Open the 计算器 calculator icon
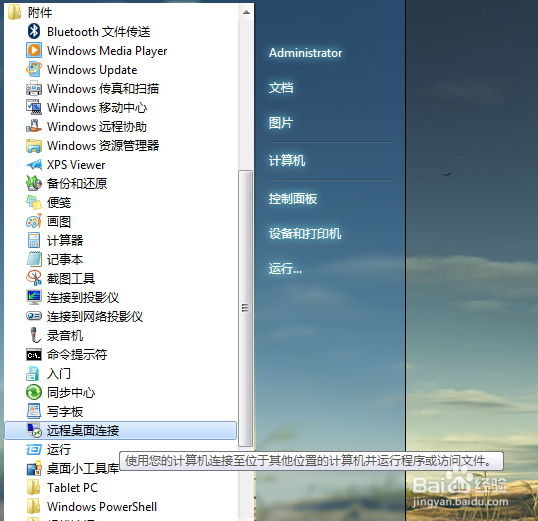 [34, 240]
